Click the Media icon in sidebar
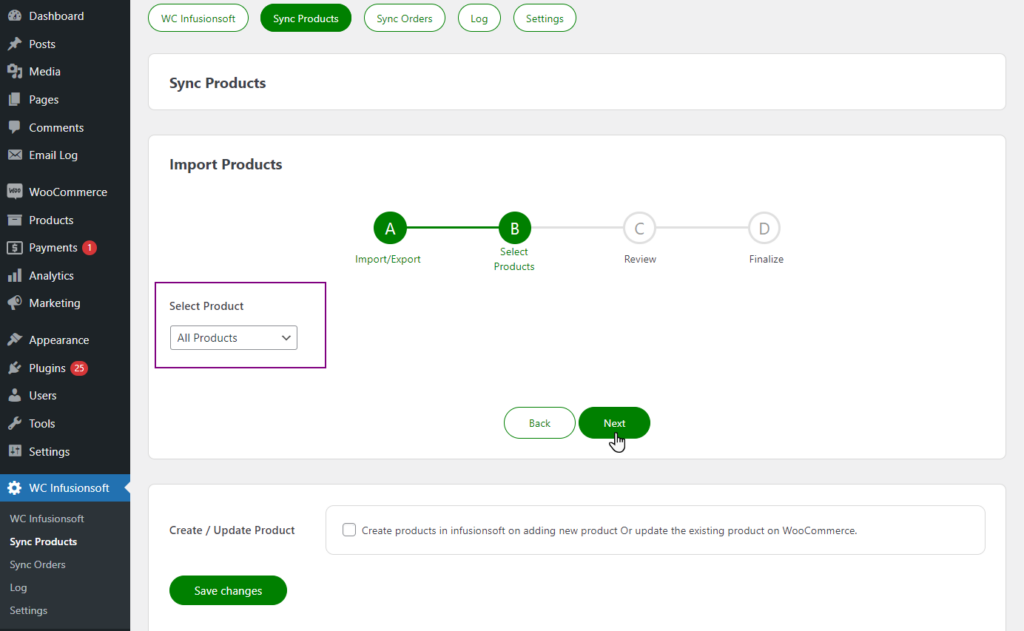The image size is (1024, 631). tap(14, 71)
